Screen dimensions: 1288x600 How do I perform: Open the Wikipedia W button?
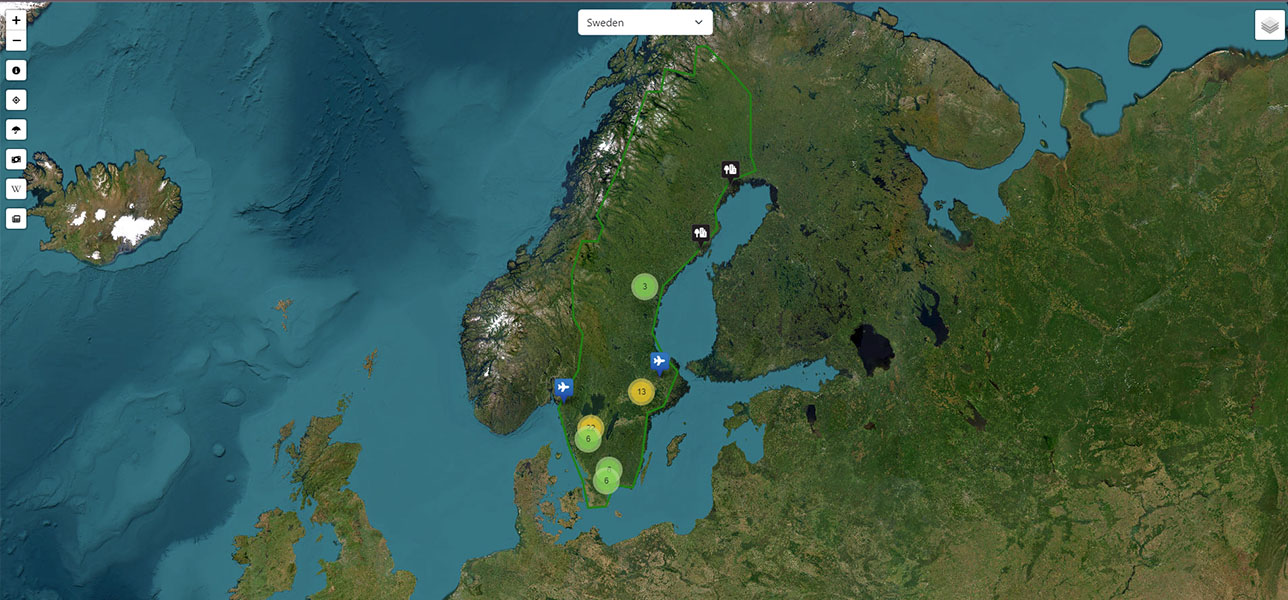coord(16,189)
